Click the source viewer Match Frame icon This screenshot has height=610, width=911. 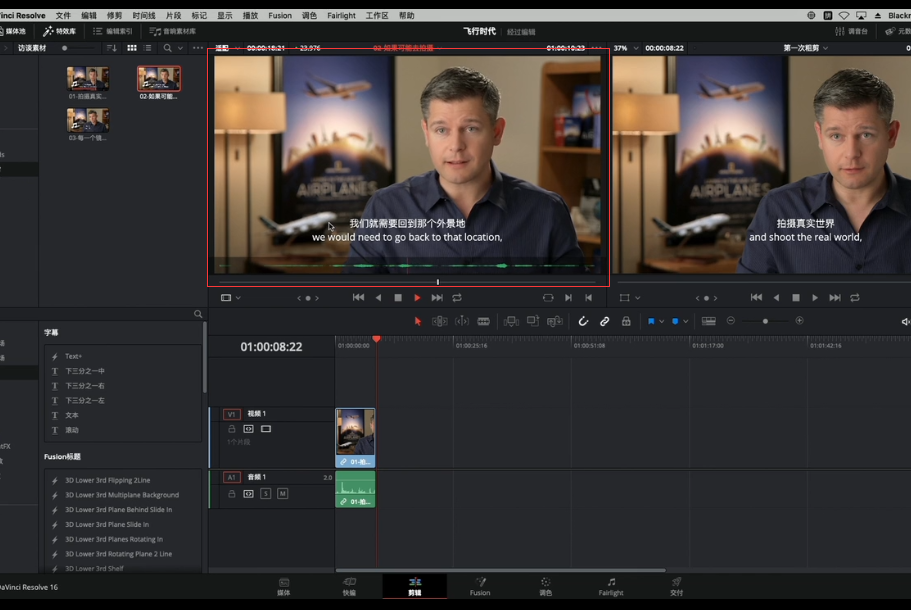point(548,297)
